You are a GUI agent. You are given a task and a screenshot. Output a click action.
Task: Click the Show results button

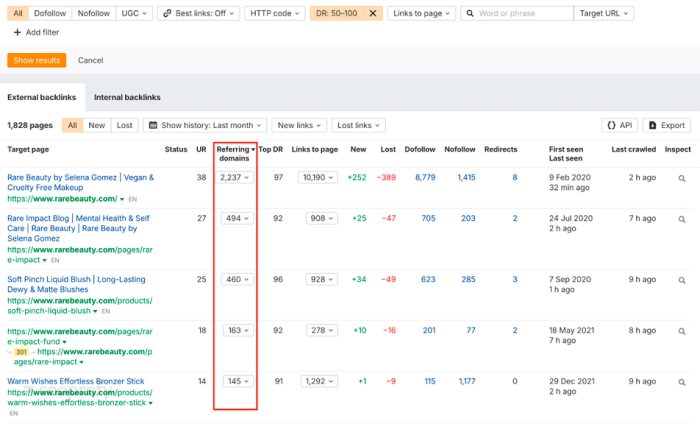point(37,60)
